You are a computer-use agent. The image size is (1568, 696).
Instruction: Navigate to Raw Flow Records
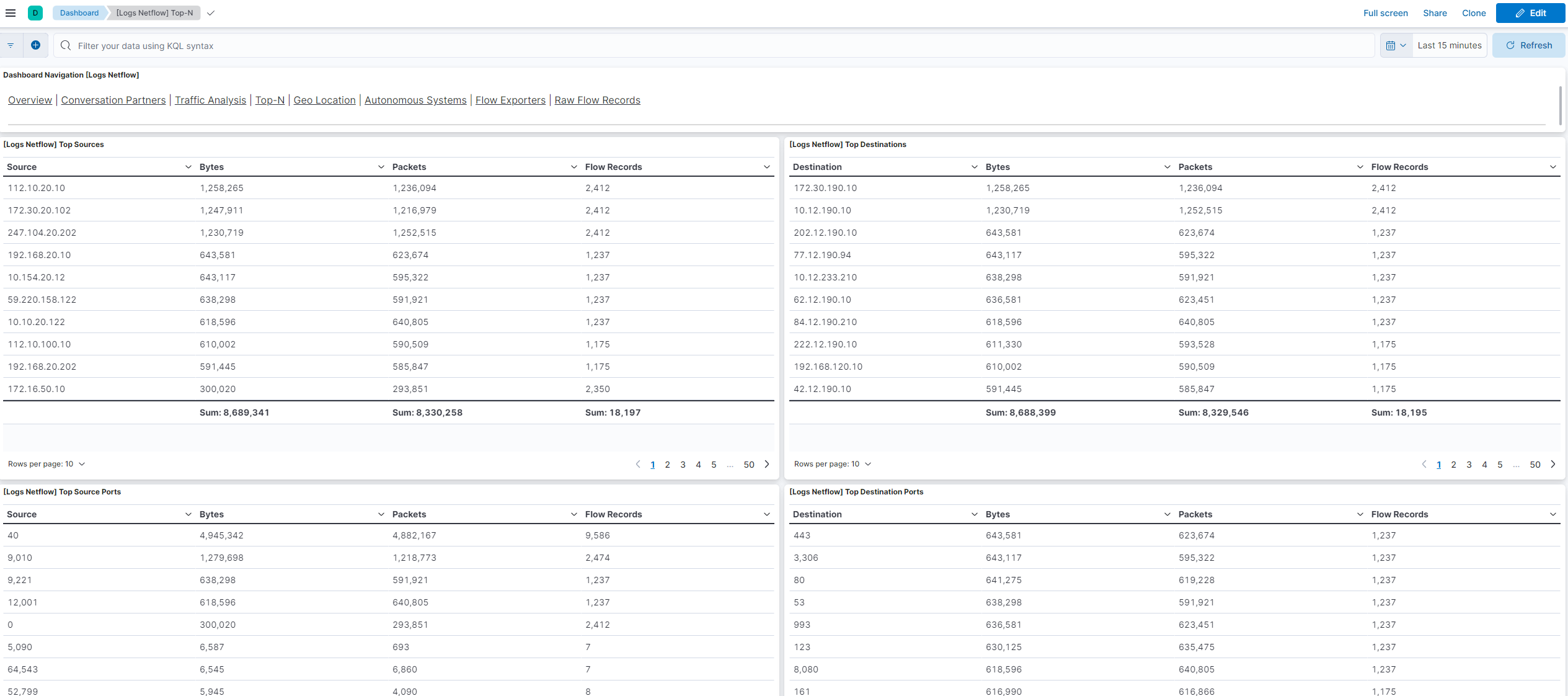[597, 100]
